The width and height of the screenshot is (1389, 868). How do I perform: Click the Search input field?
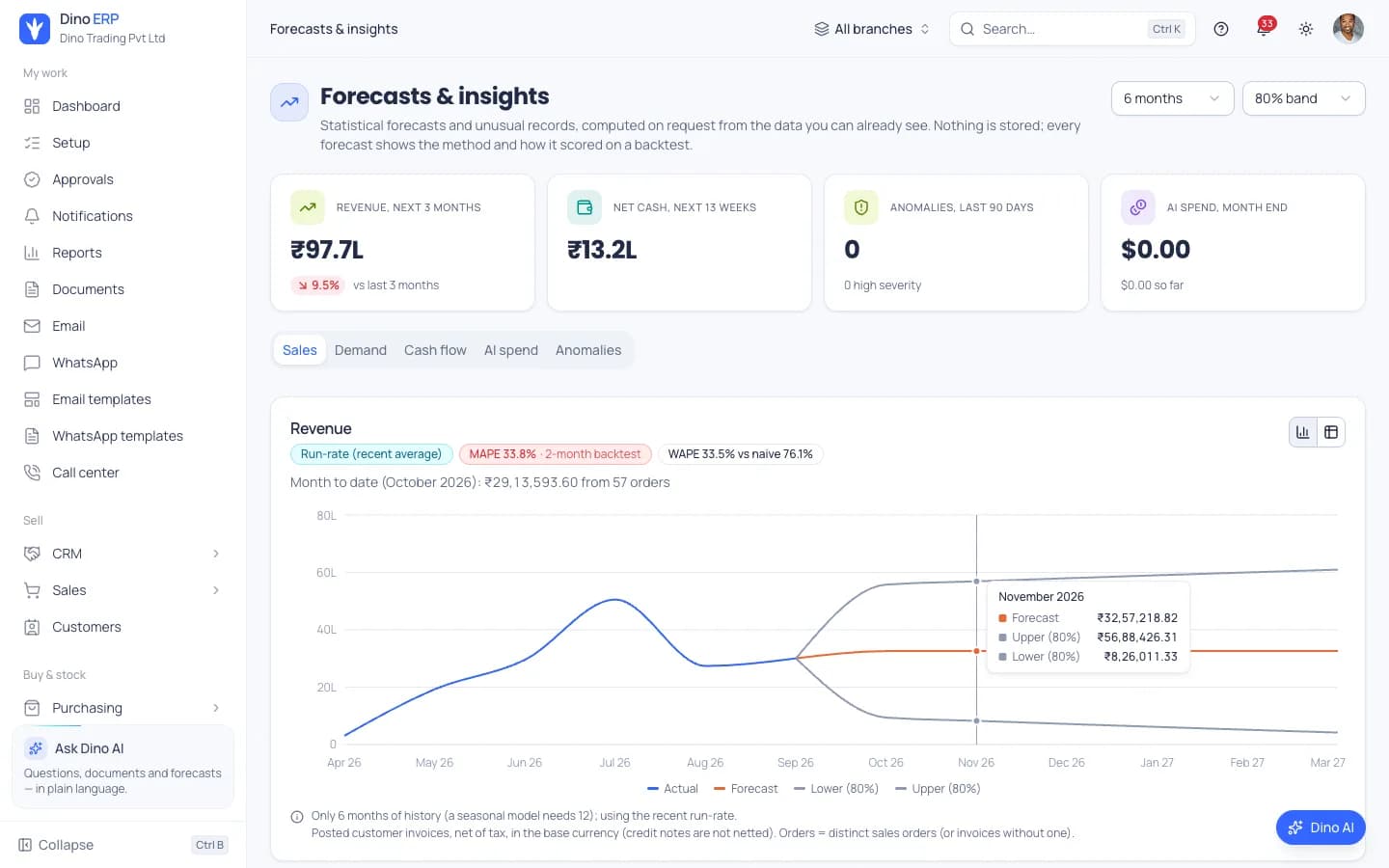point(1072,29)
